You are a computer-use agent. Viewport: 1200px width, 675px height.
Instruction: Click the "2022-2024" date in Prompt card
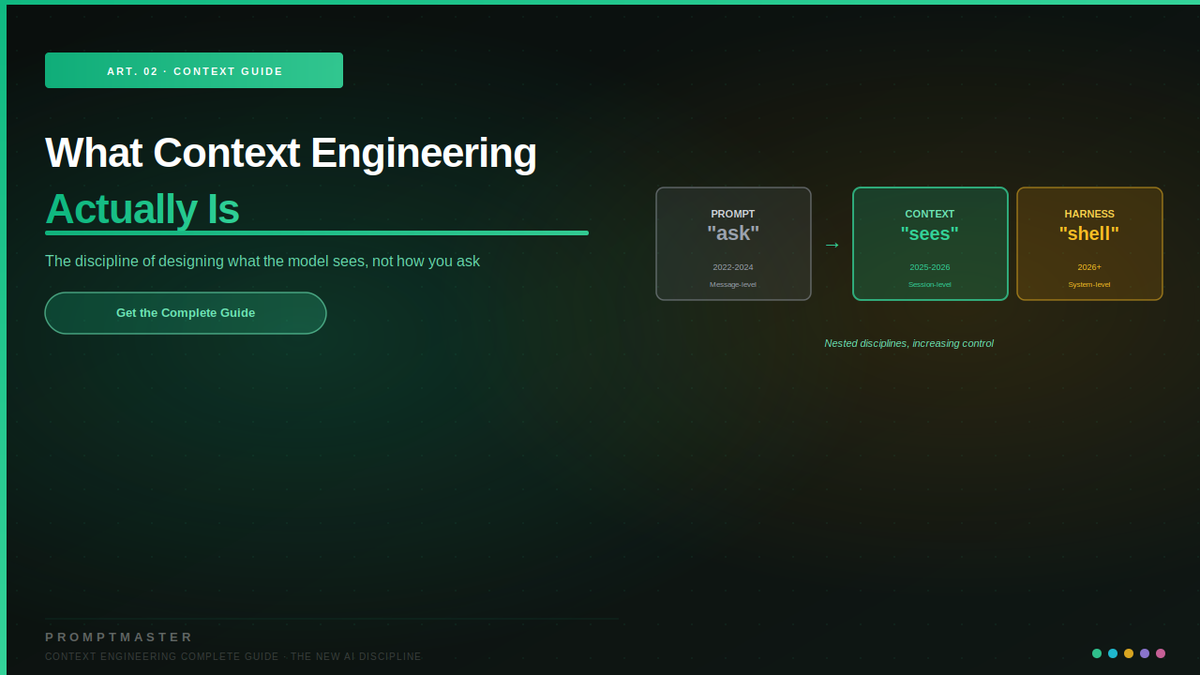pos(733,267)
